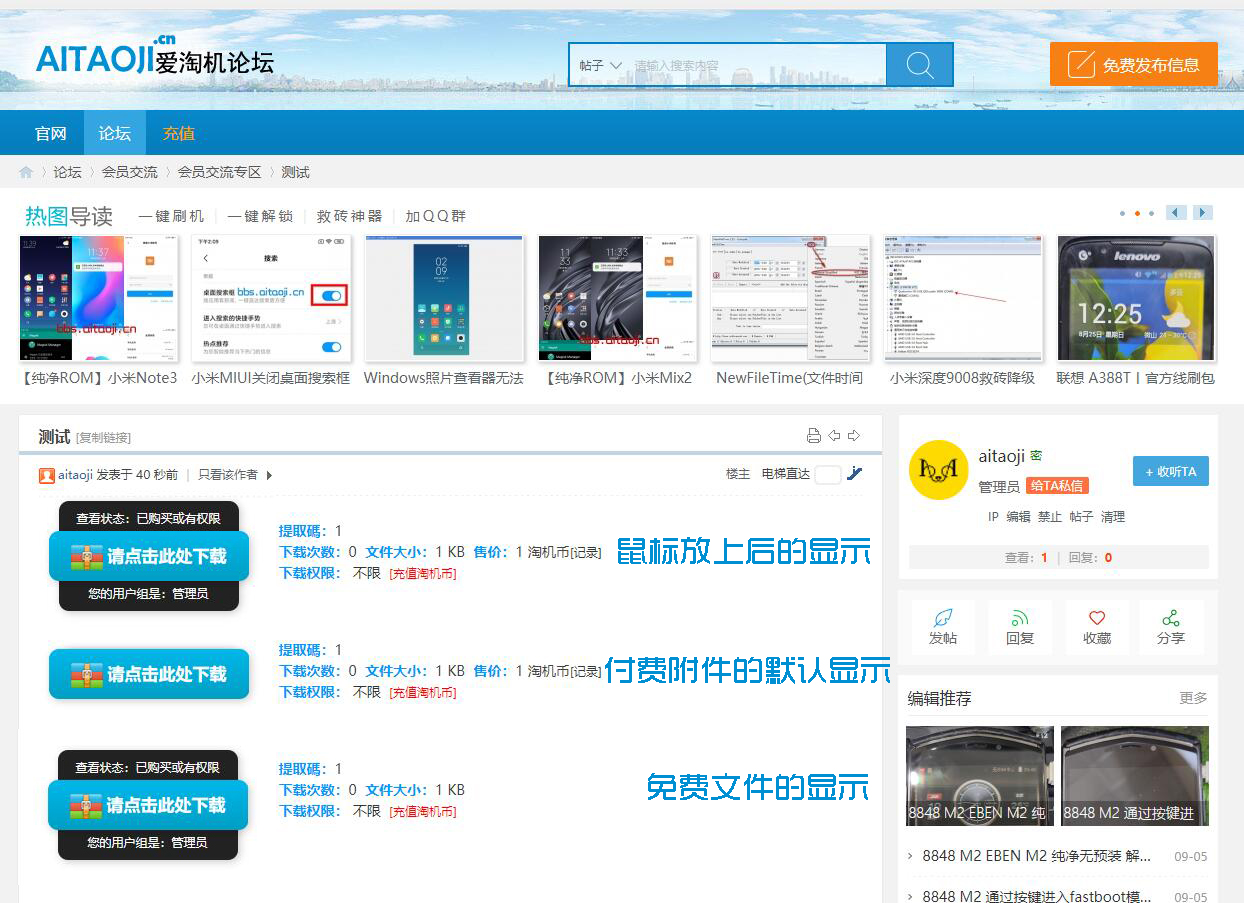Click the triangle beside 只看该作者
The width and height of the screenshot is (1244, 903).
point(269,475)
